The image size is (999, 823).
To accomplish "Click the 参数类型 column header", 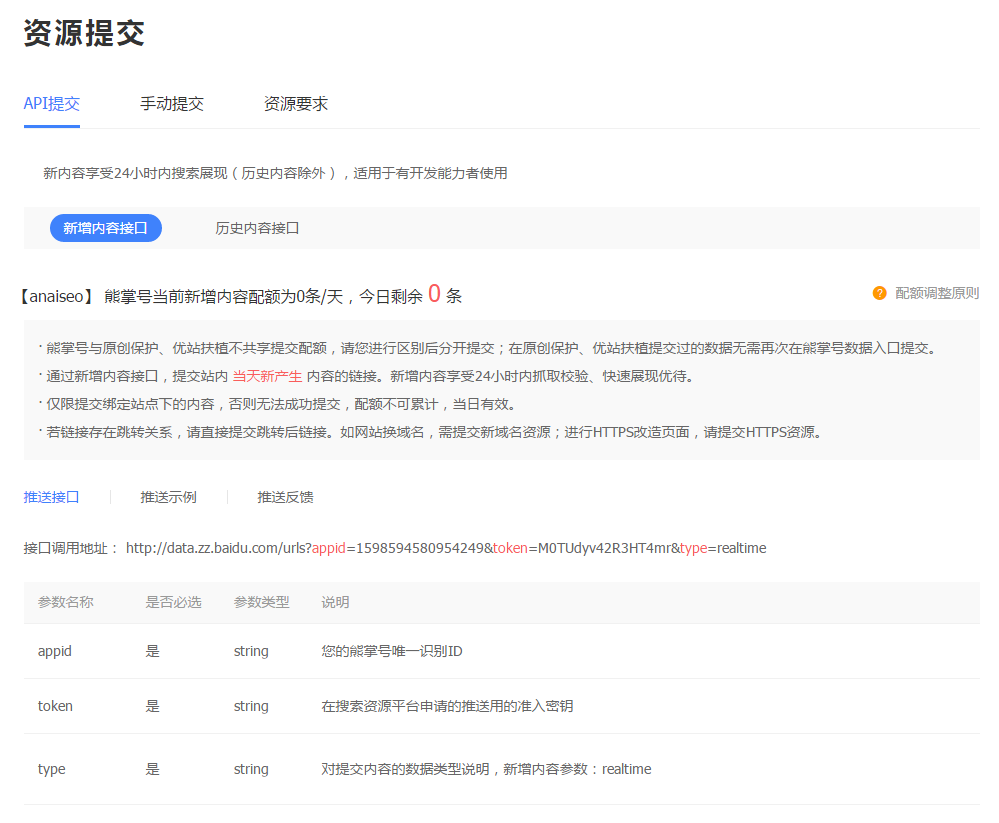I will [261, 602].
